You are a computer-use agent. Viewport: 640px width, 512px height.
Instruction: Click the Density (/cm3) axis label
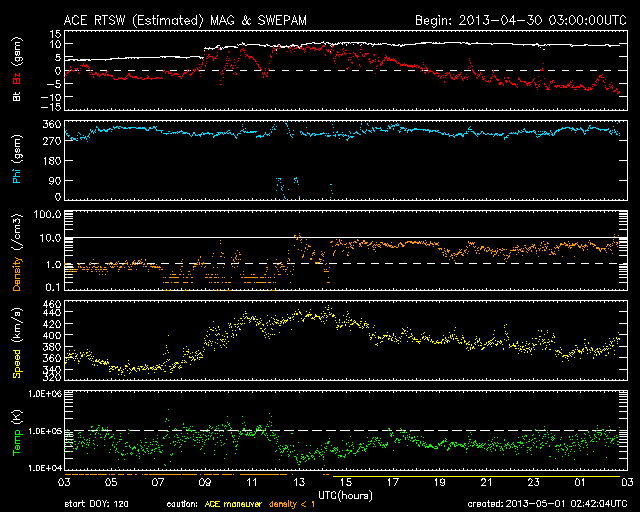(15, 252)
